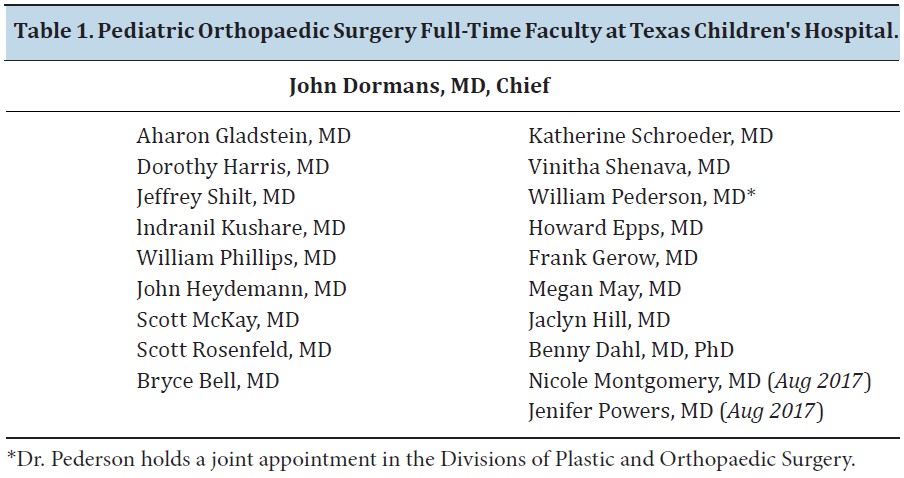Click Howard Epps, MD
Screen dimensions: 904x478
(616, 228)
